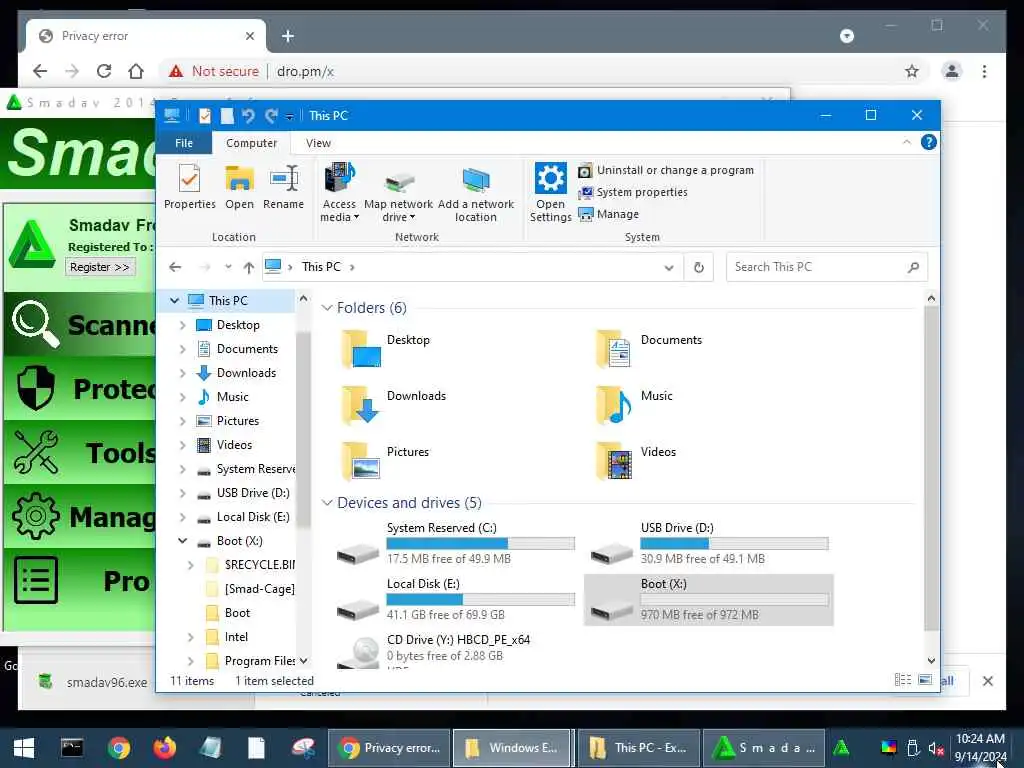Click the Chrome address bar URL dro.pm/x
1024x768 pixels.
[x=305, y=71]
